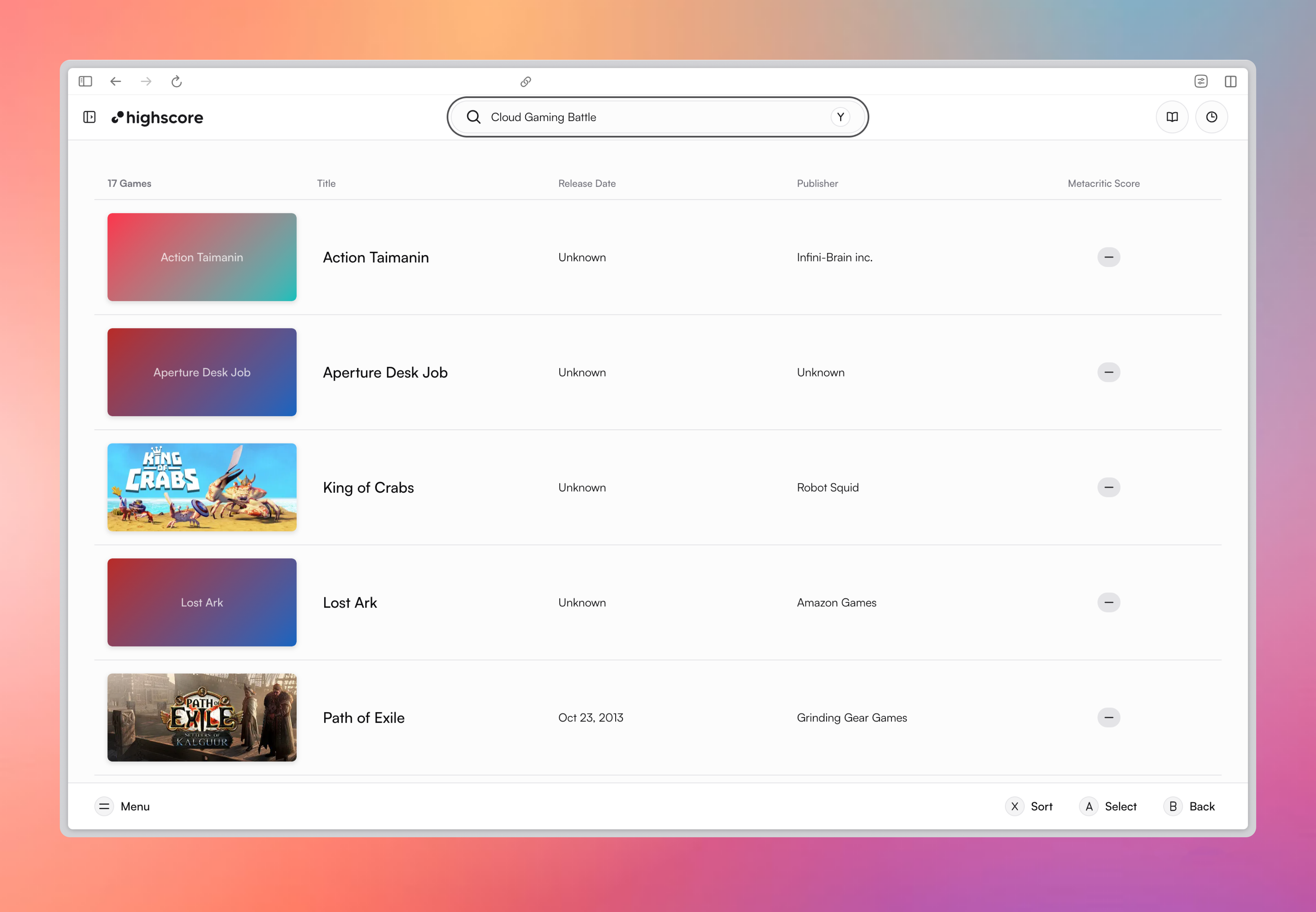Select the Lost Ark title
Screen dimensions: 1316x912
(x=350, y=602)
